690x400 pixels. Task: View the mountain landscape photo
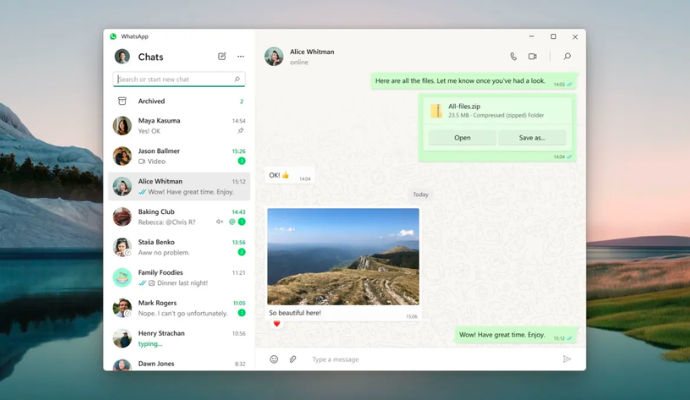(343, 257)
